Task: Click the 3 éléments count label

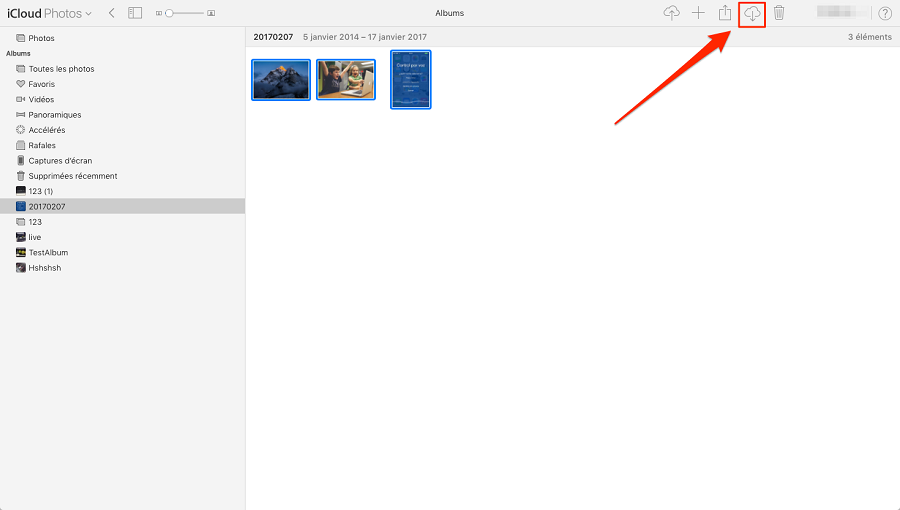Action: pos(870,37)
